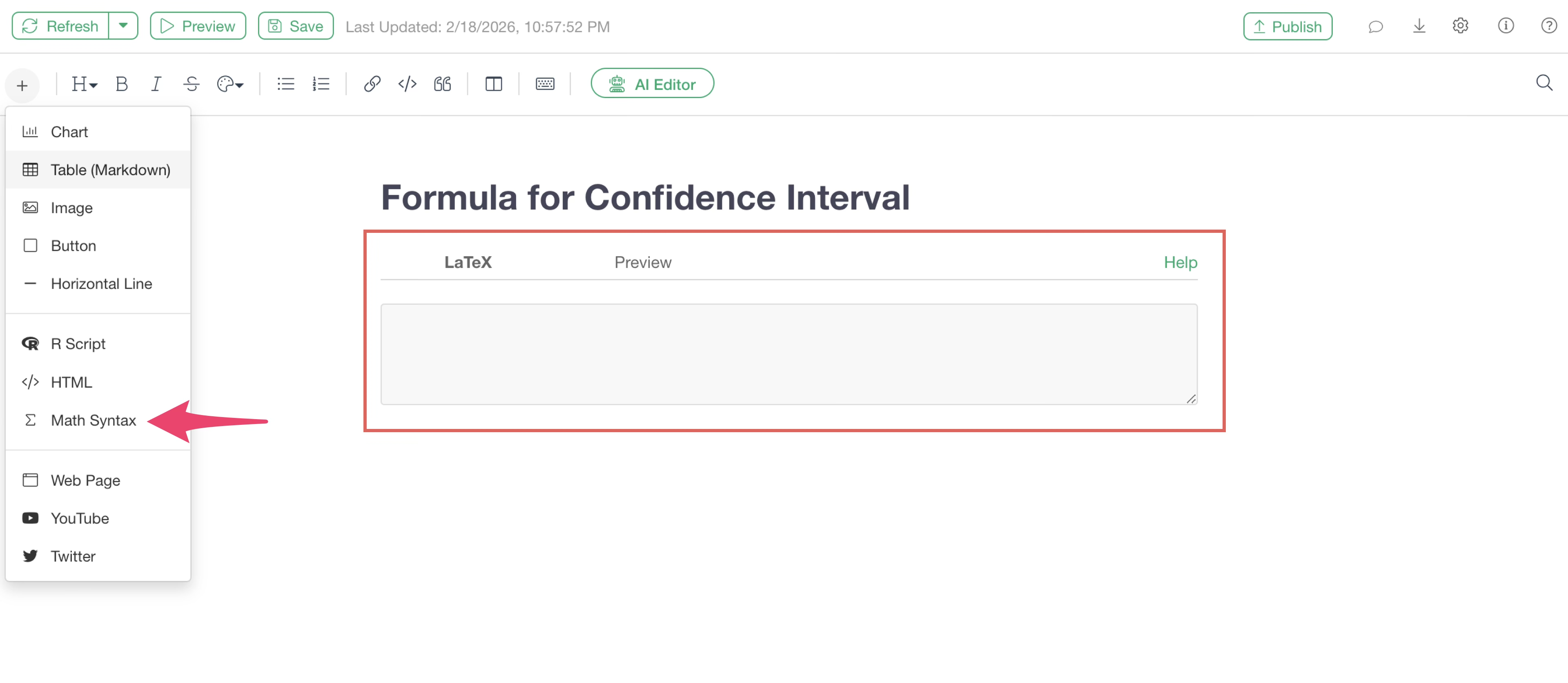
Task: Choose Math Syntax from the insert menu
Action: pos(93,420)
